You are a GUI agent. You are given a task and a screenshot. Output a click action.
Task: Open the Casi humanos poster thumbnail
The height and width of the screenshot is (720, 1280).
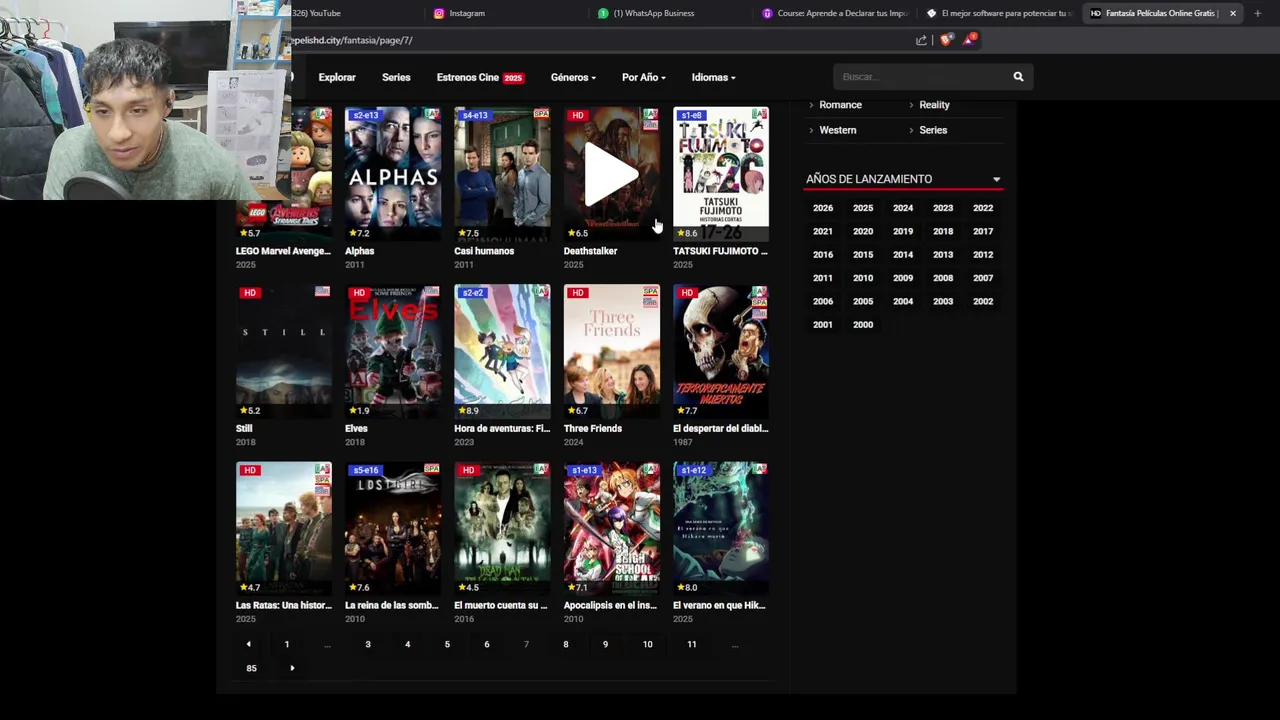tap(502, 174)
